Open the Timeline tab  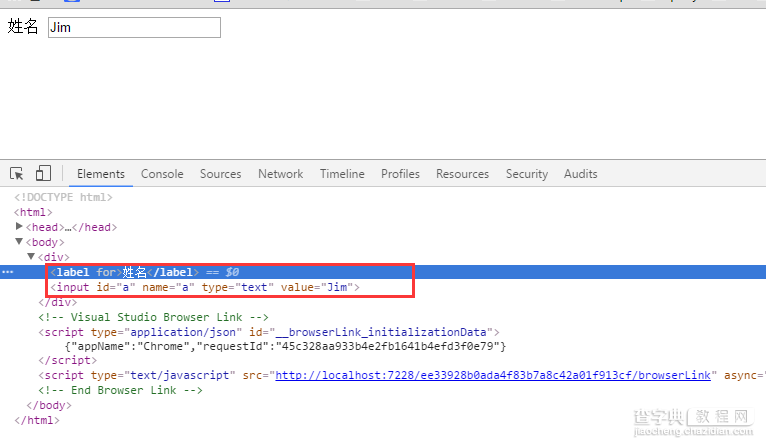tap(342, 174)
